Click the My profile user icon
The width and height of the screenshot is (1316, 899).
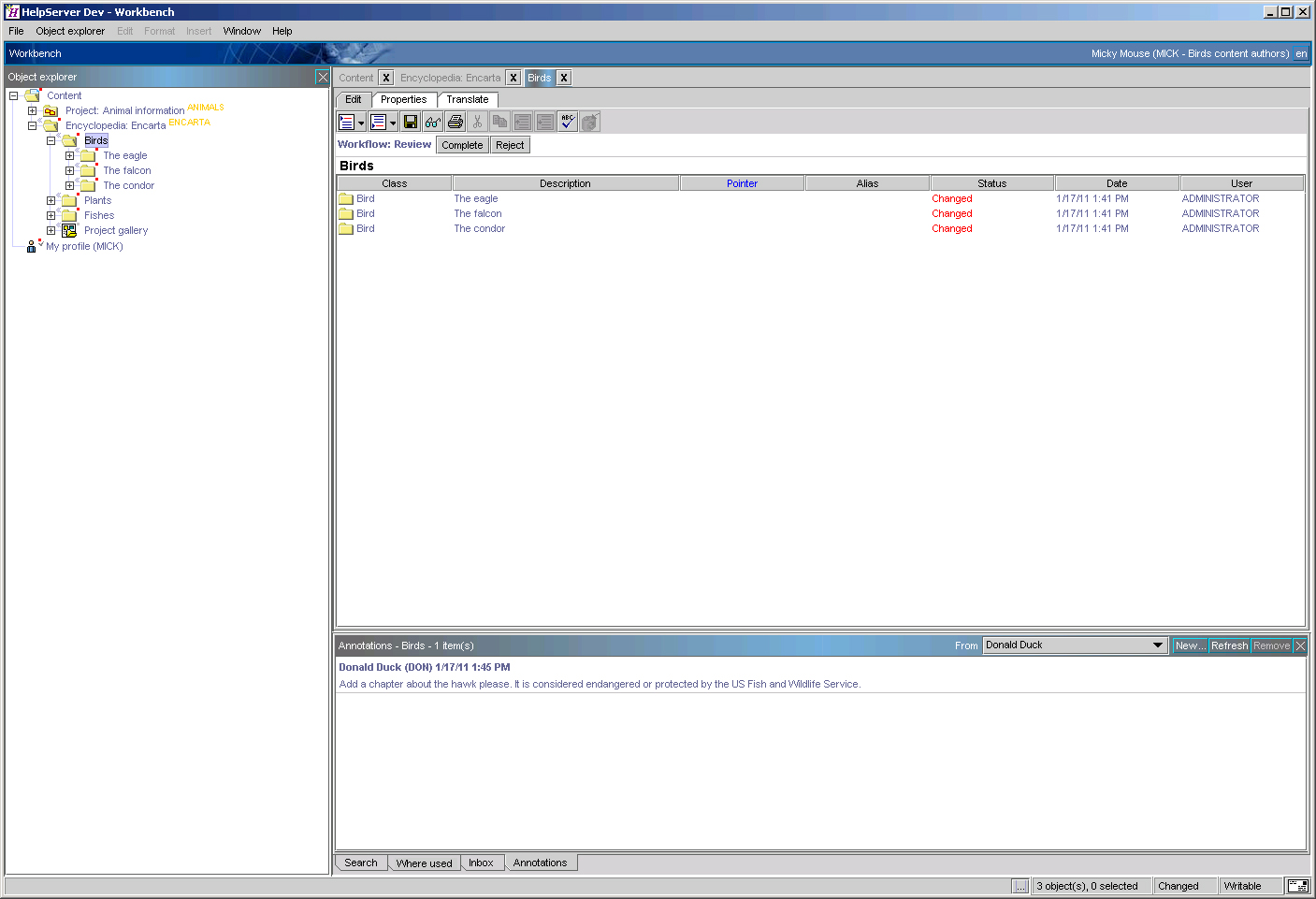click(32, 246)
